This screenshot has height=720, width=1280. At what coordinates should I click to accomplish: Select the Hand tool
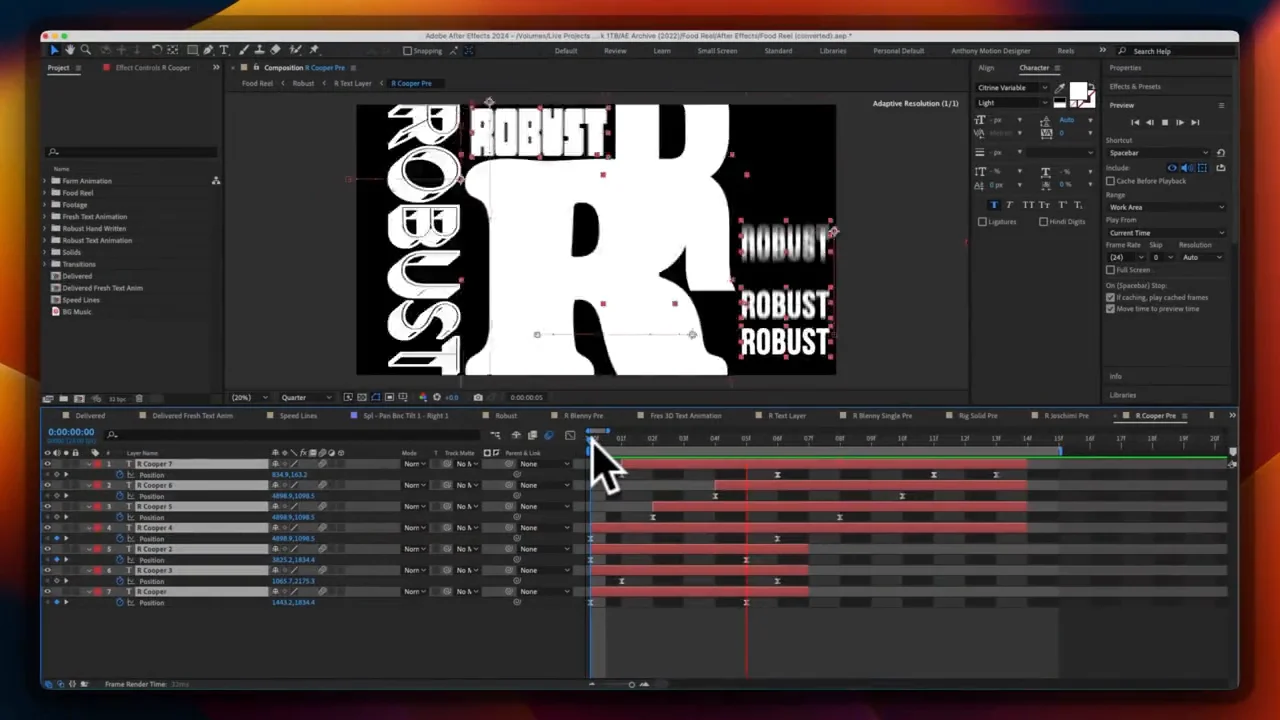(70, 50)
